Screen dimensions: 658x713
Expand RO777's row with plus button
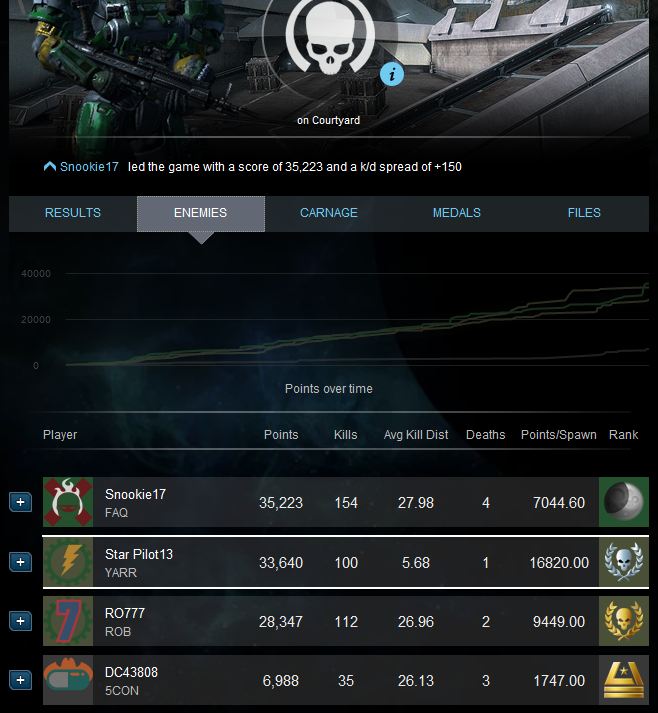20,621
